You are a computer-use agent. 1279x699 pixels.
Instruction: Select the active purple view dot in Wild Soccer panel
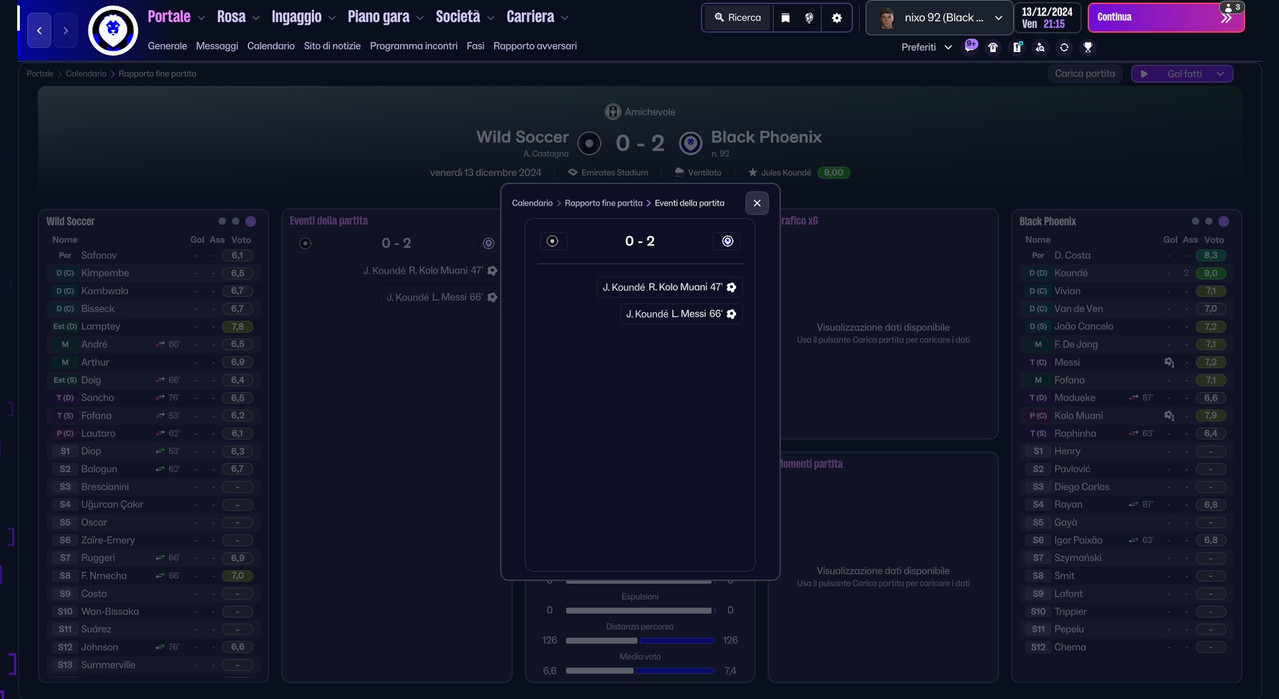pos(251,221)
